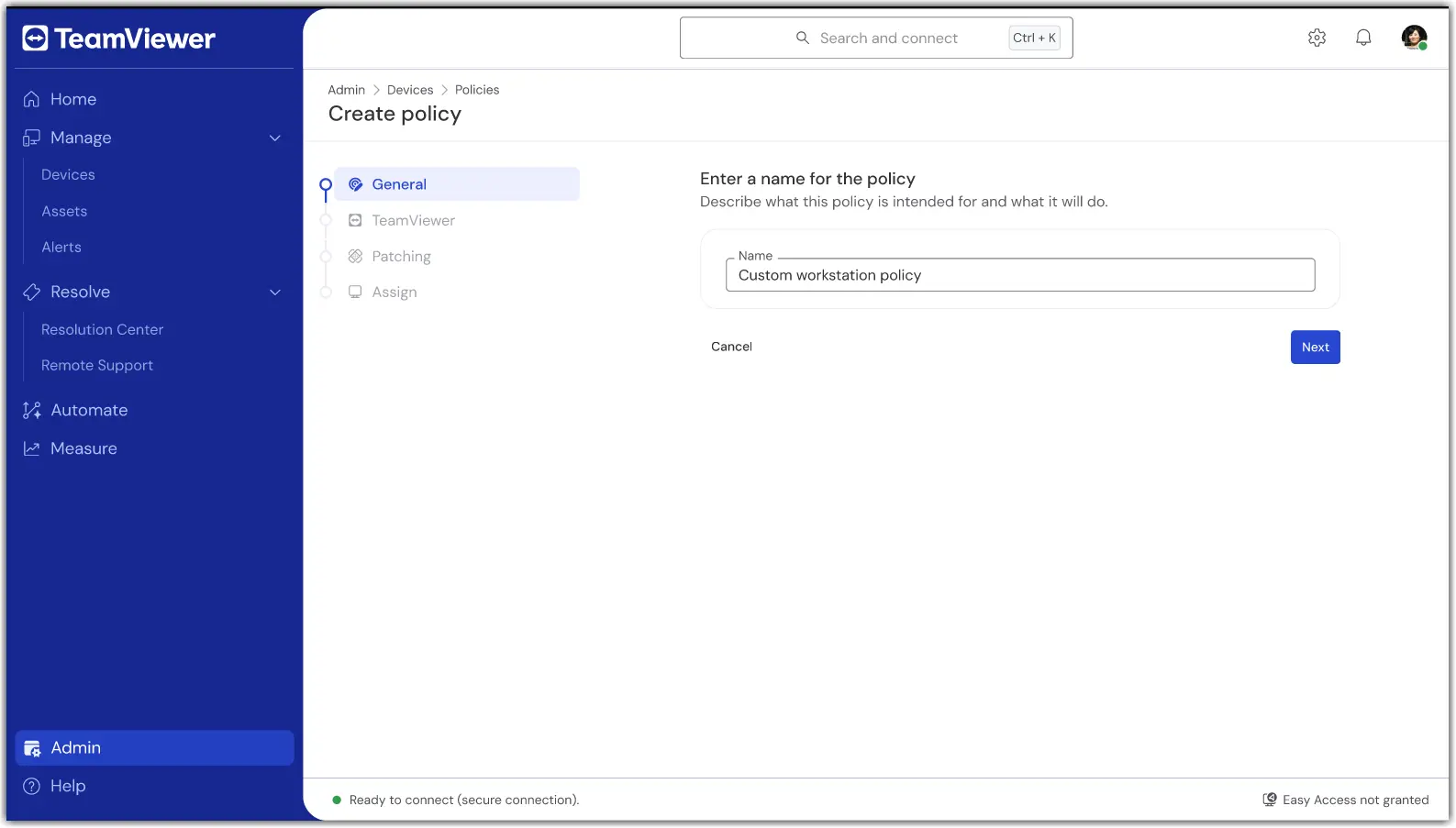Click the Manage devices icon
The height and width of the screenshot is (828, 1456).
(x=31, y=138)
